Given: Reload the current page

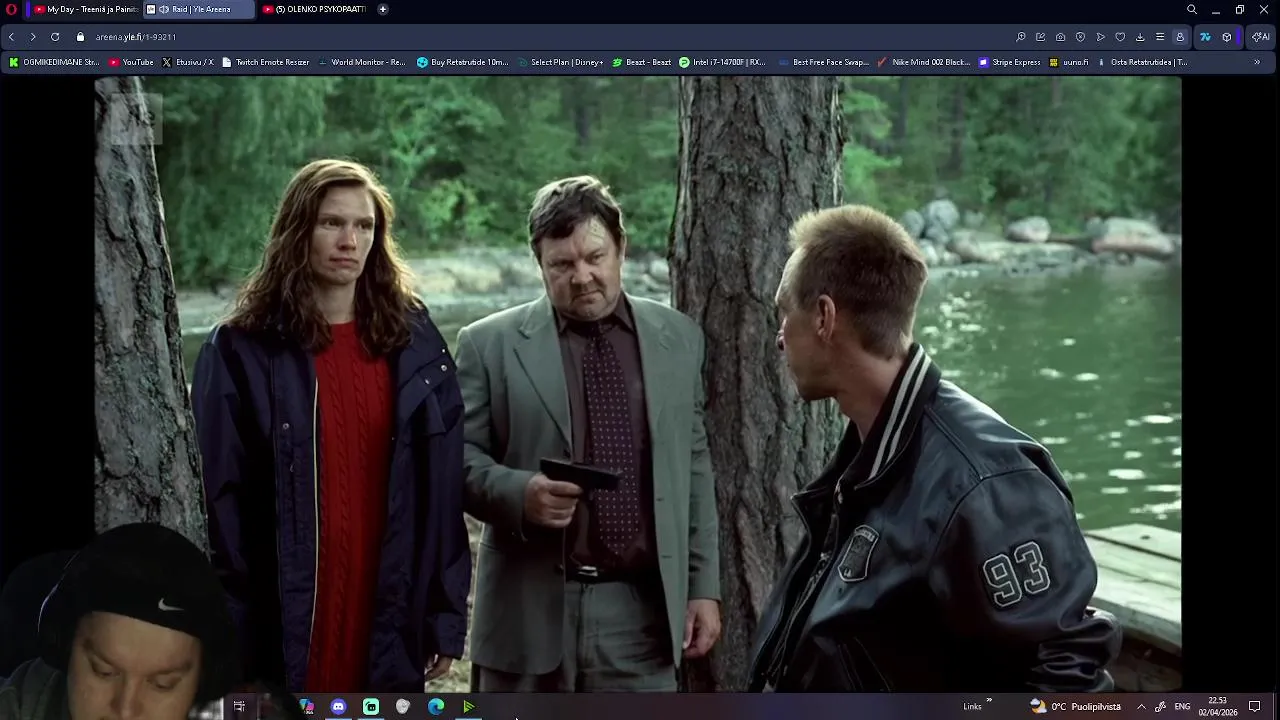Looking at the screenshot, I should pos(55,37).
